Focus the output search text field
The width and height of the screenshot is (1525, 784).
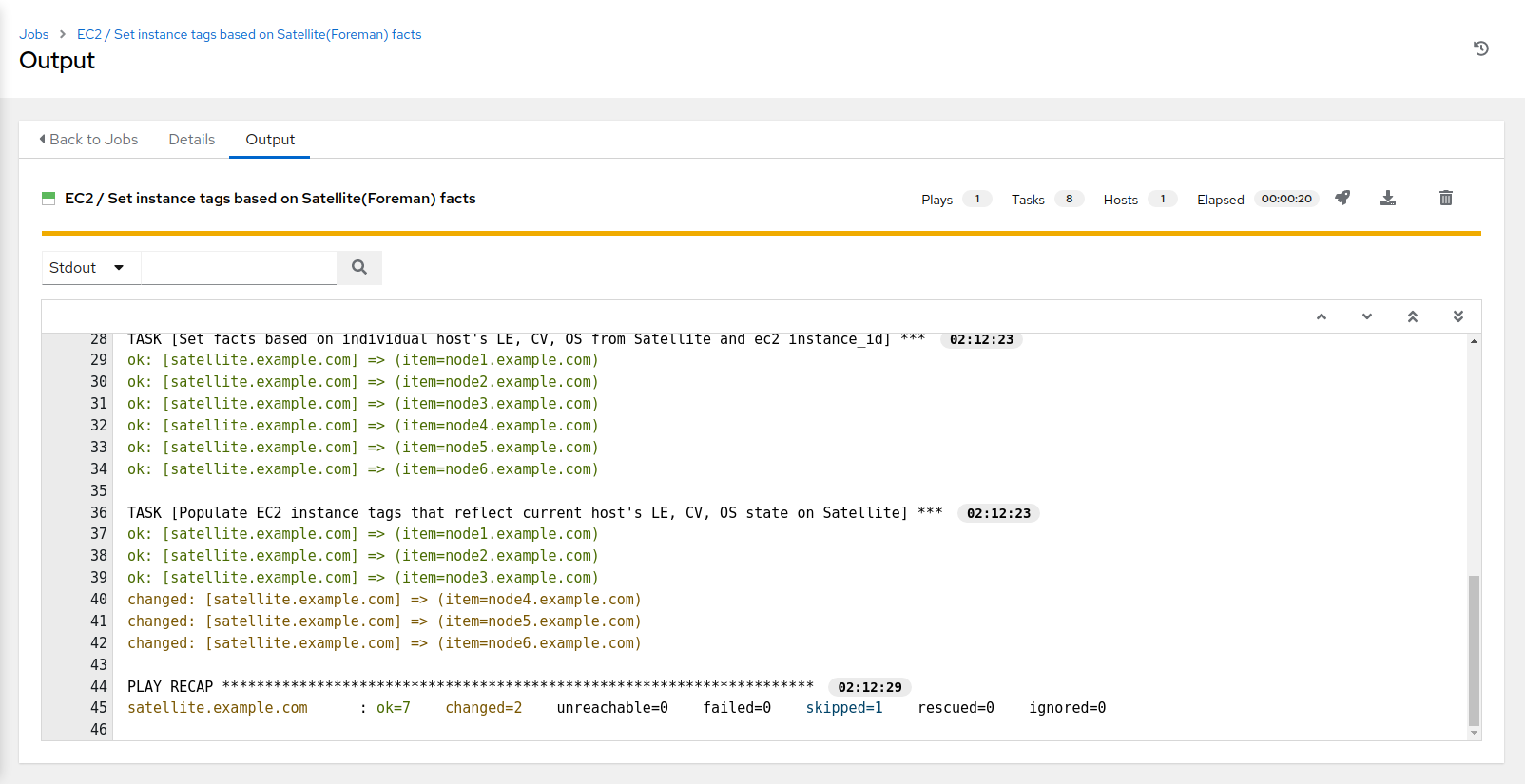coord(239,268)
